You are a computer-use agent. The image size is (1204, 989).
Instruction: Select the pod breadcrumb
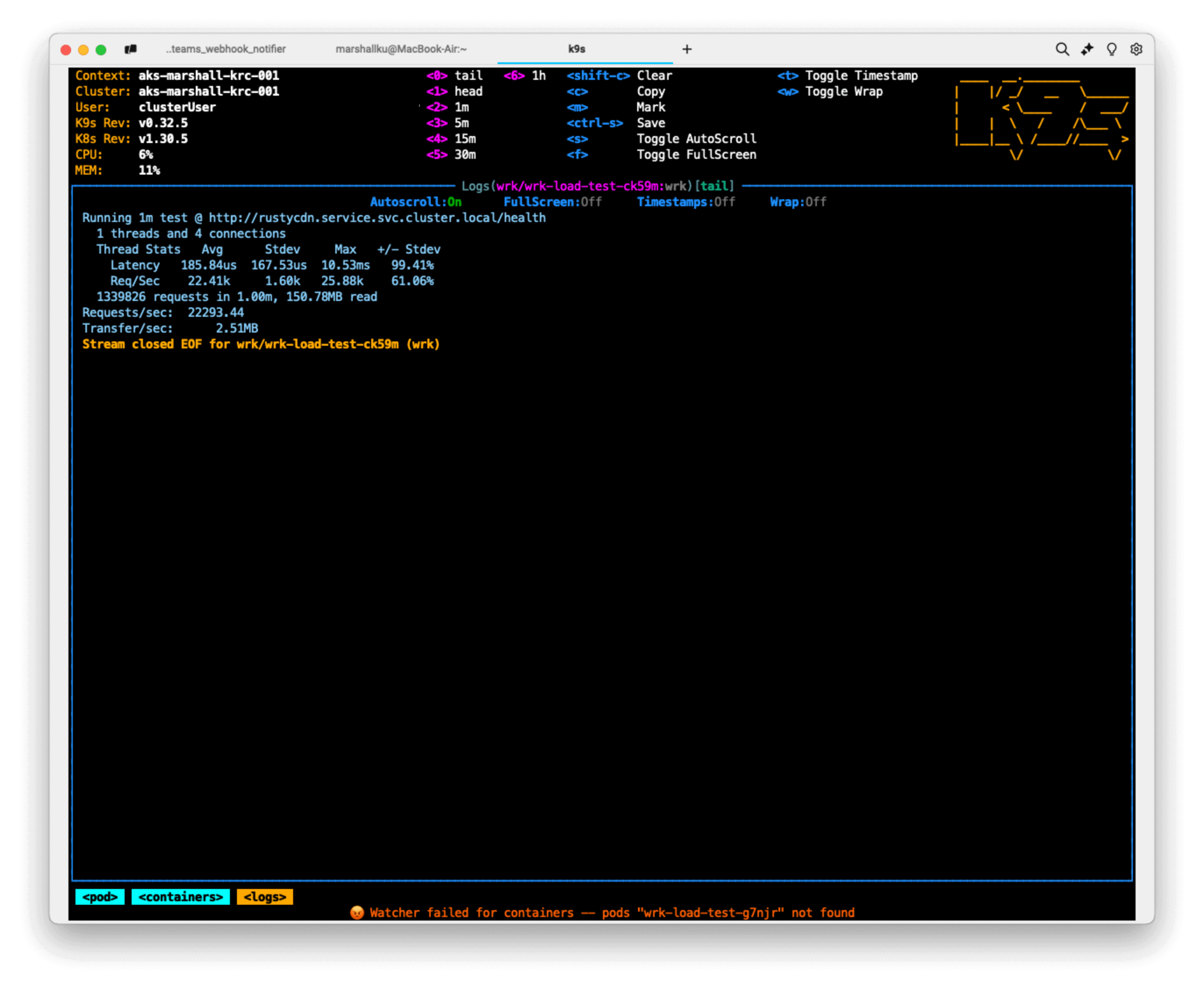point(100,897)
